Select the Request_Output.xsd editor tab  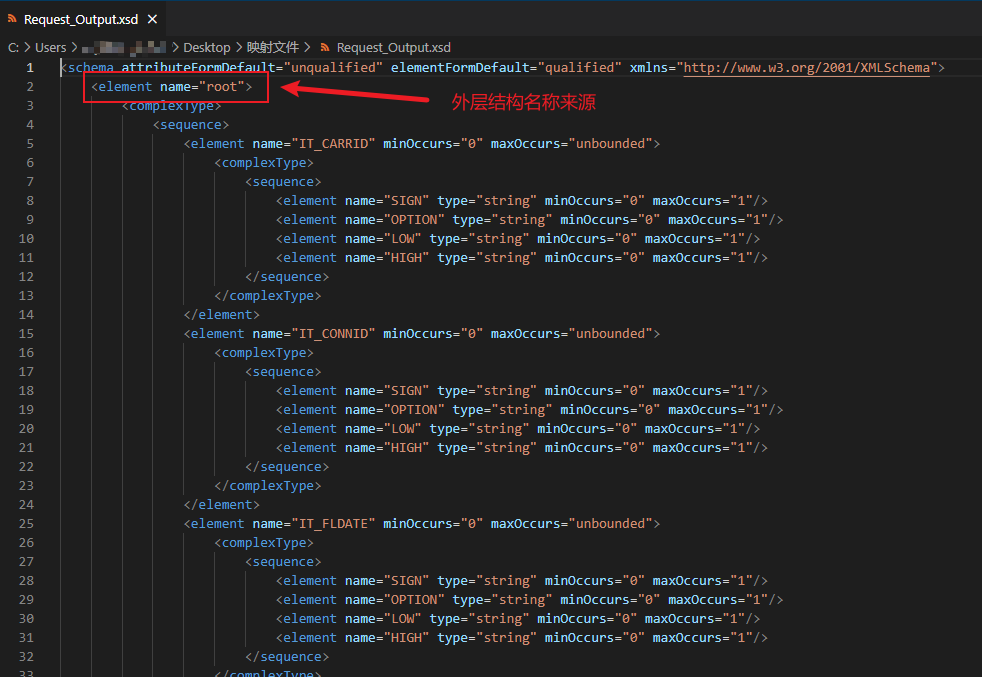coord(82,19)
